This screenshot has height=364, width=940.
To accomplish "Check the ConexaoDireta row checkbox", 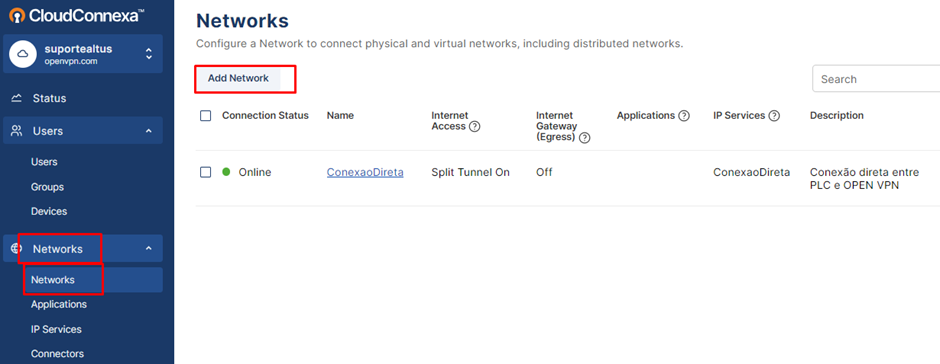I will click(206, 172).
